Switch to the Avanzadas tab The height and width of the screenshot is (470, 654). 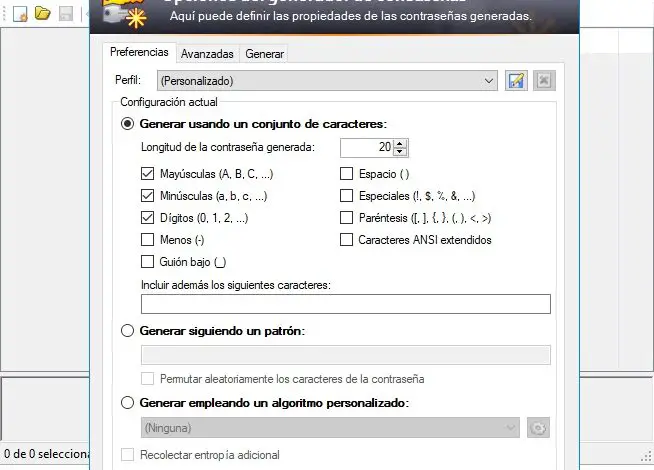[x=208, y=53]
